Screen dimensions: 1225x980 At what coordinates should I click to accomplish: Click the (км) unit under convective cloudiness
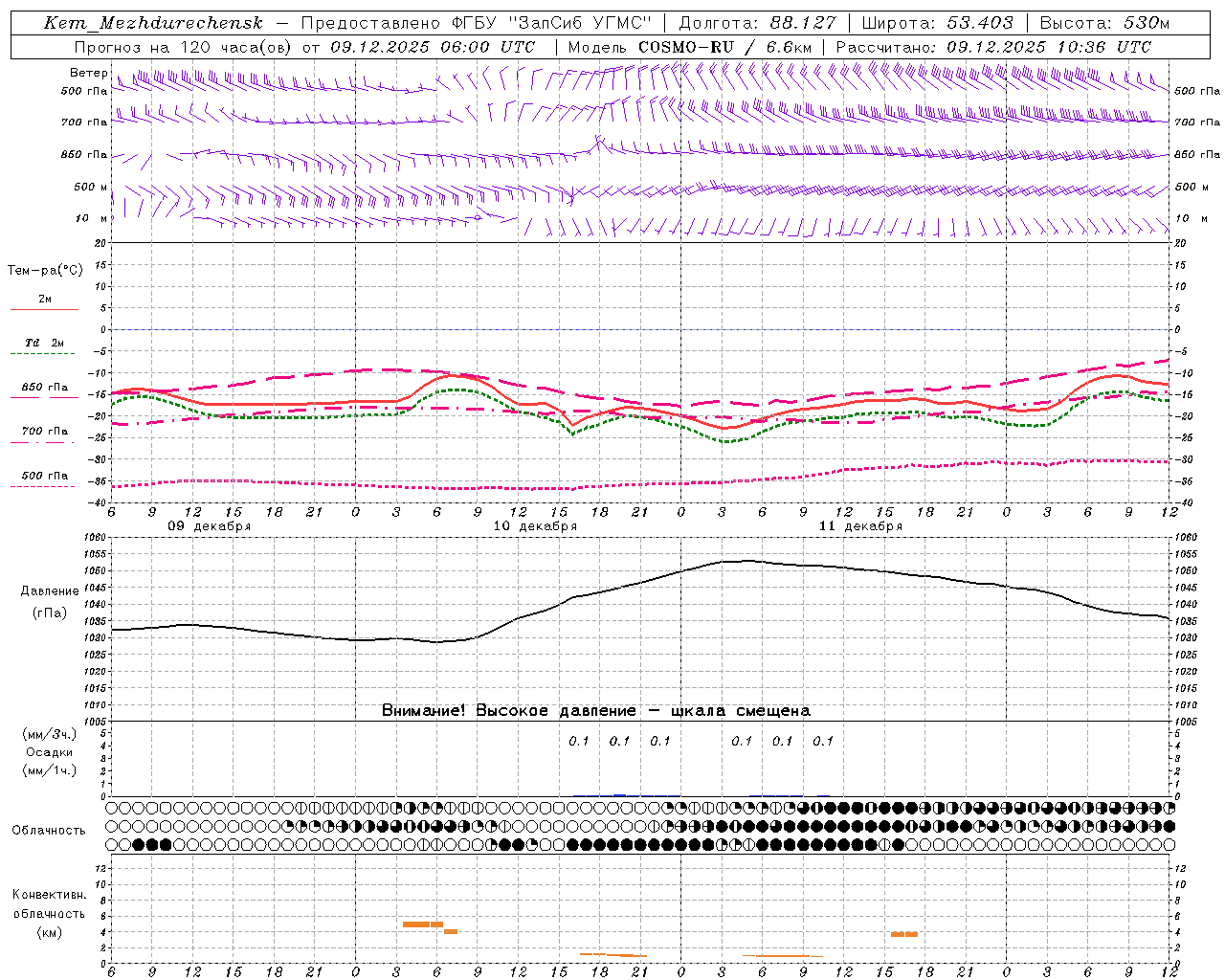point(49,932)
